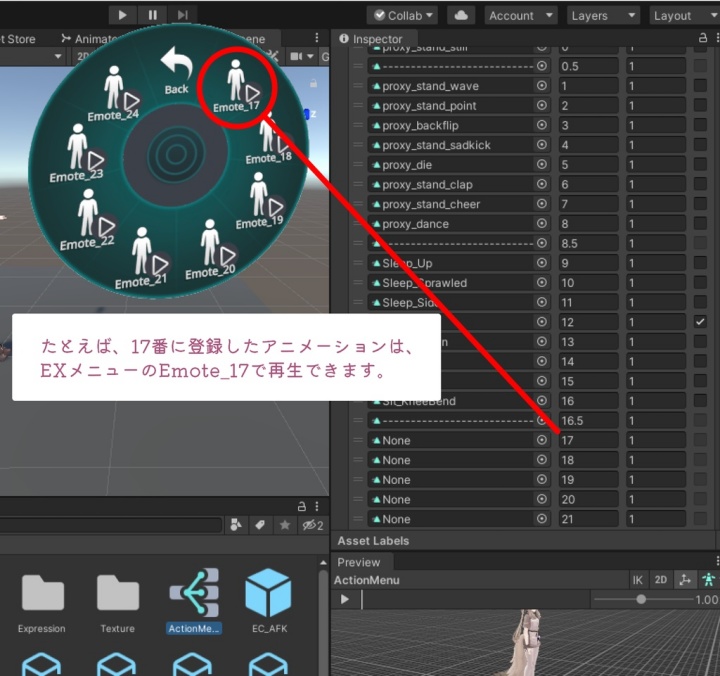Open the cloud services icon

[461, 16]
